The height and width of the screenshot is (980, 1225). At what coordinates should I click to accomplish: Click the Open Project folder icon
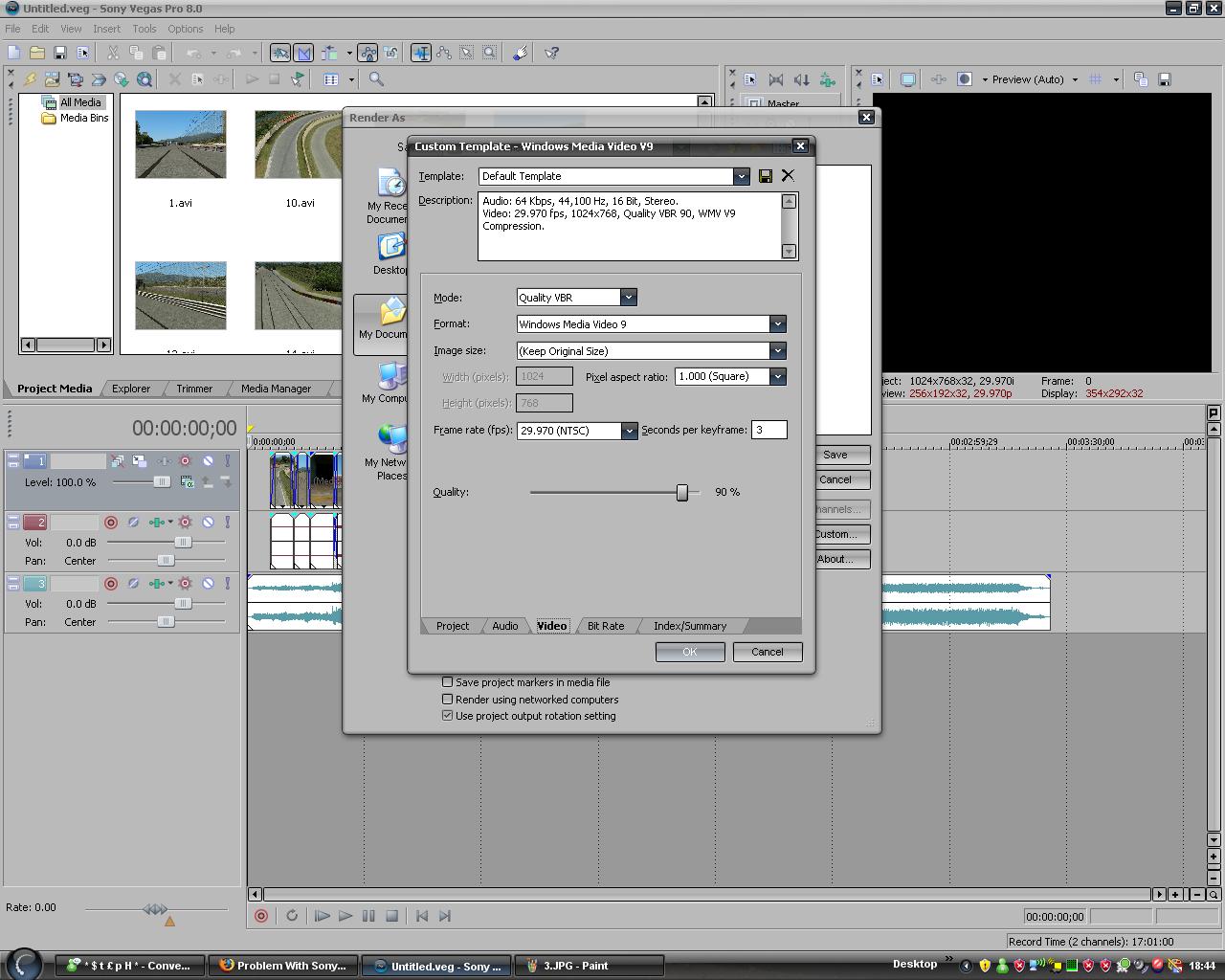click(36, 53)
